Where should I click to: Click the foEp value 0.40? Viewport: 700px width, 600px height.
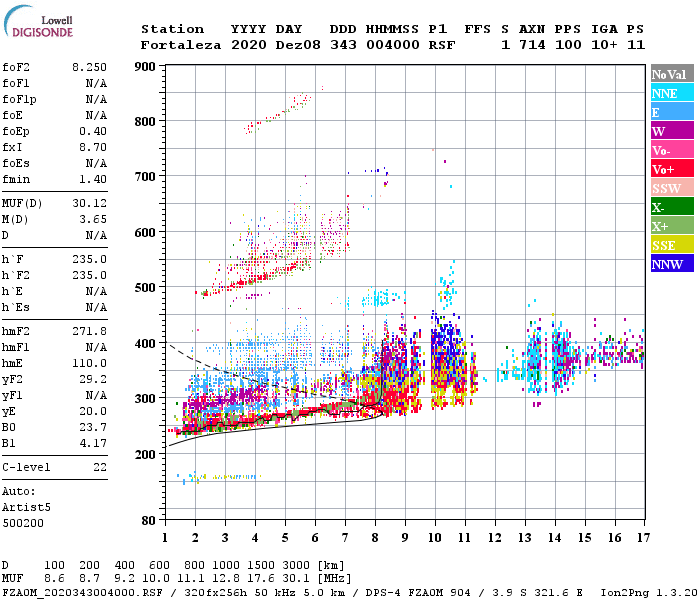click(93, 131)
